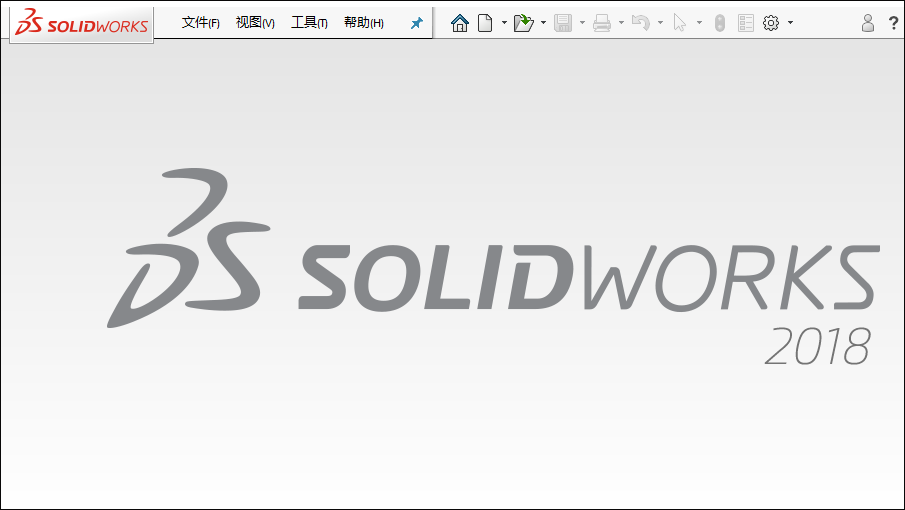
Task: Choose the Select cursor tool
Action: (x=680, y=23)
